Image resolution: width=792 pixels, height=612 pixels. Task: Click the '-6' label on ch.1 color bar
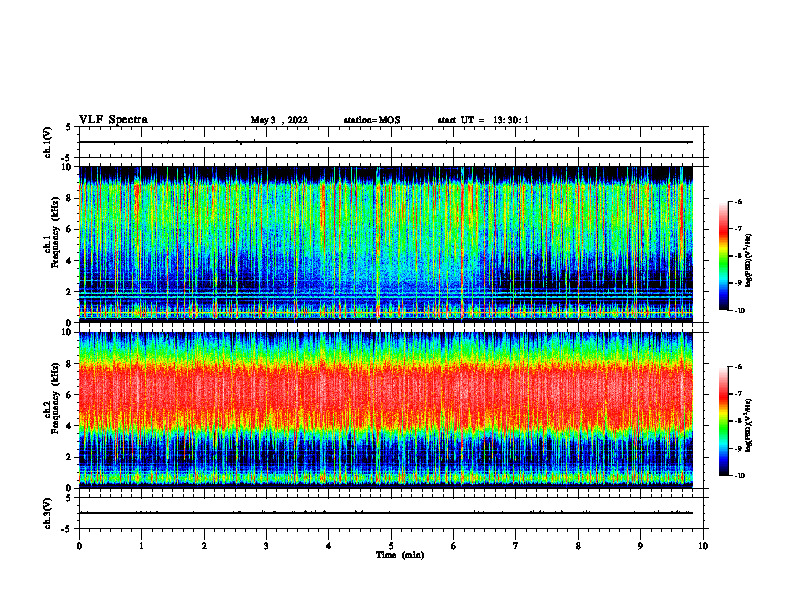[x=738, y=202]
